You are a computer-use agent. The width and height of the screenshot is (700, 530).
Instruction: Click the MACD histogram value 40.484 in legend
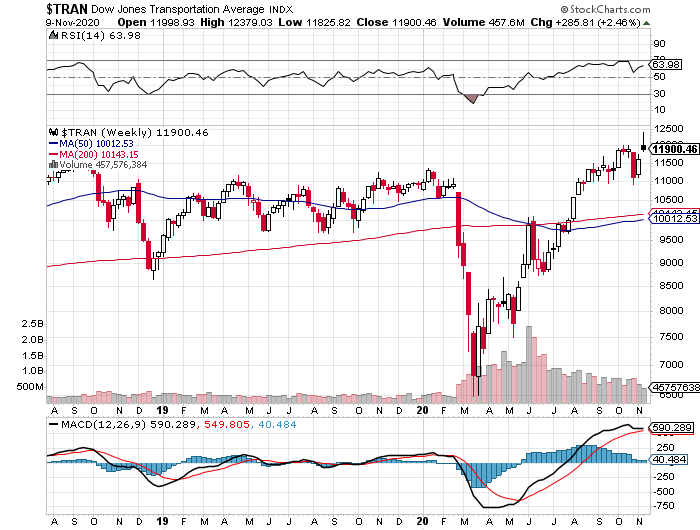pyautogui.click(x=277, y=425)
